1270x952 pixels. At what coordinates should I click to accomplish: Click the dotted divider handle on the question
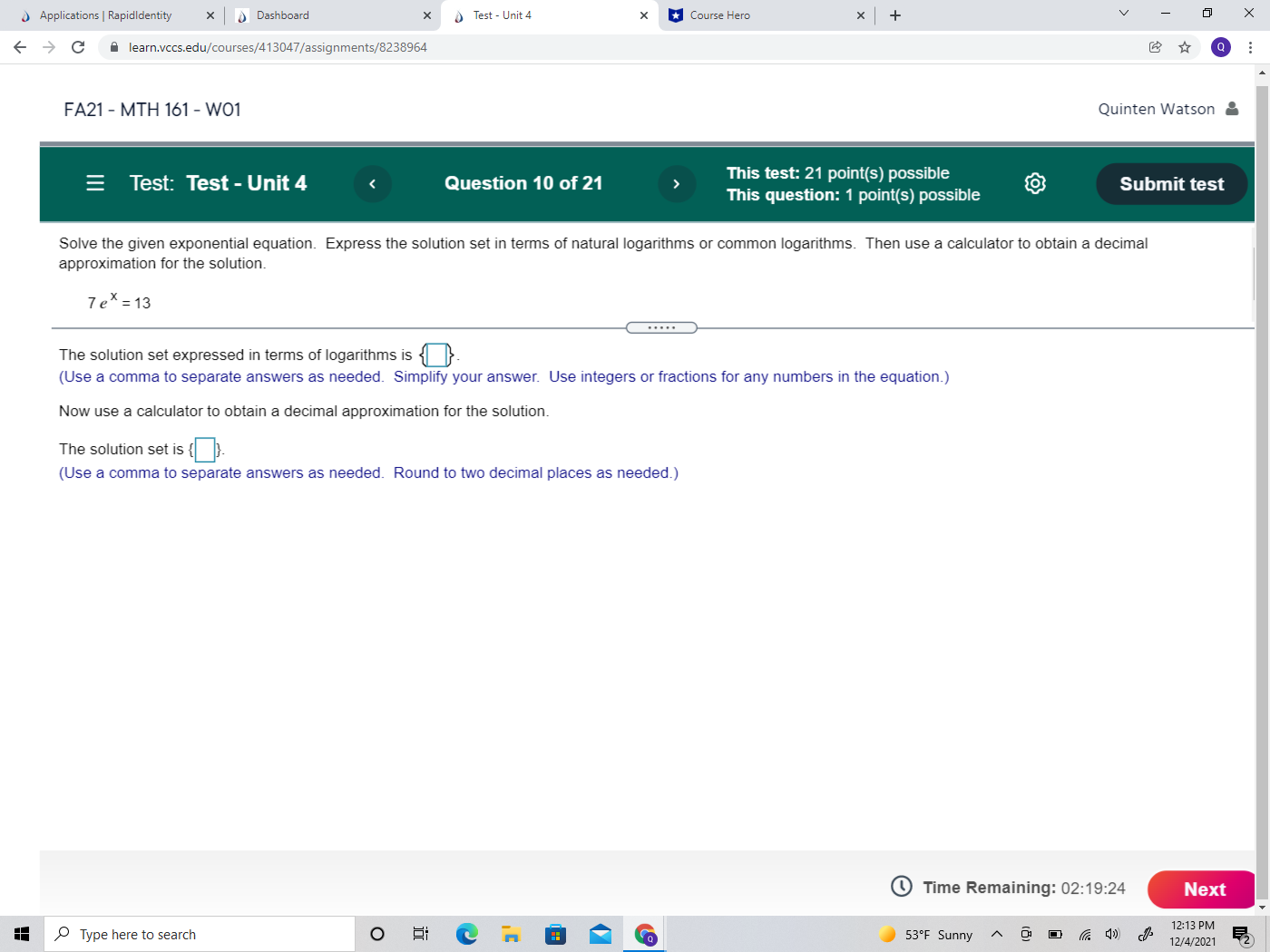coord(661,327)
